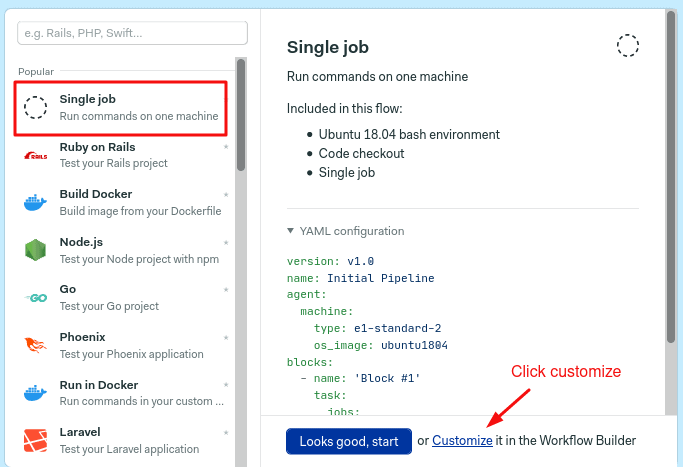Select the Go project template text
Image resolution: width=683 pixels, height=467 pixels.
point(109,306)
